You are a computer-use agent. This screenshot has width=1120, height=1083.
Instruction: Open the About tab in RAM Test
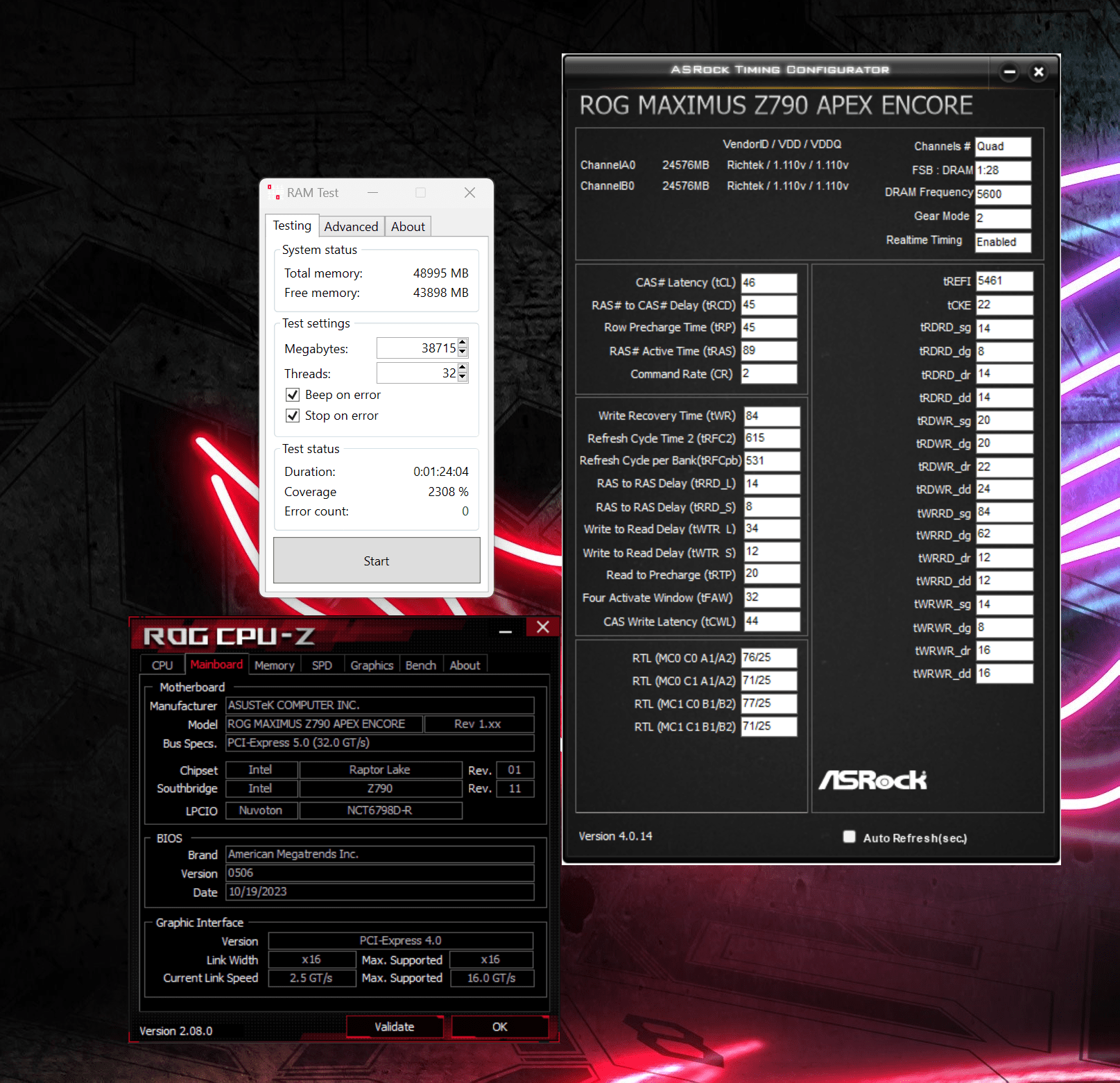(408, 226)
